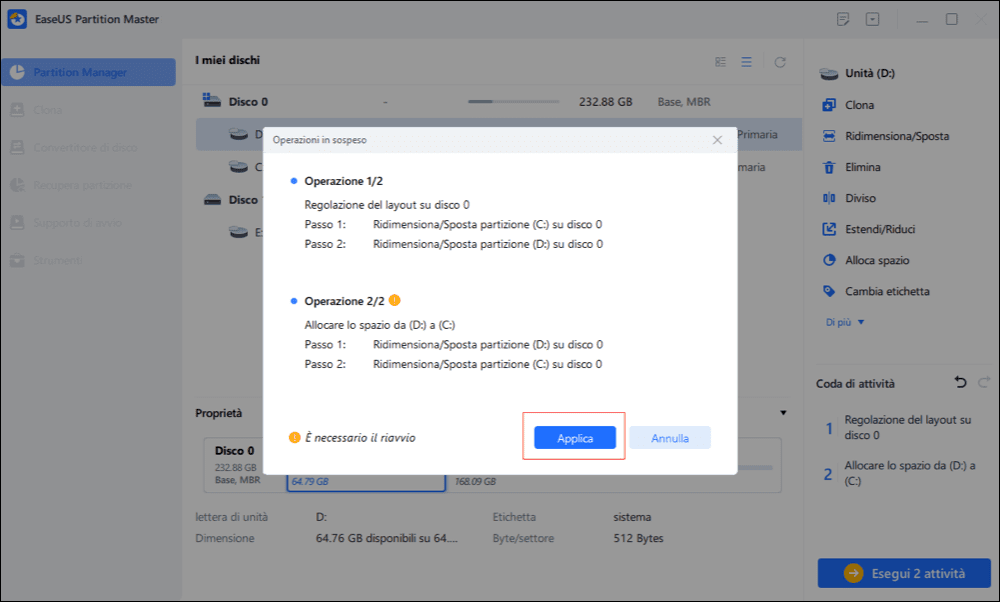This screenshot has width=1000, height=602.
Task: Click Esegui 2 attività button
Action: click(x=904, y=573)
